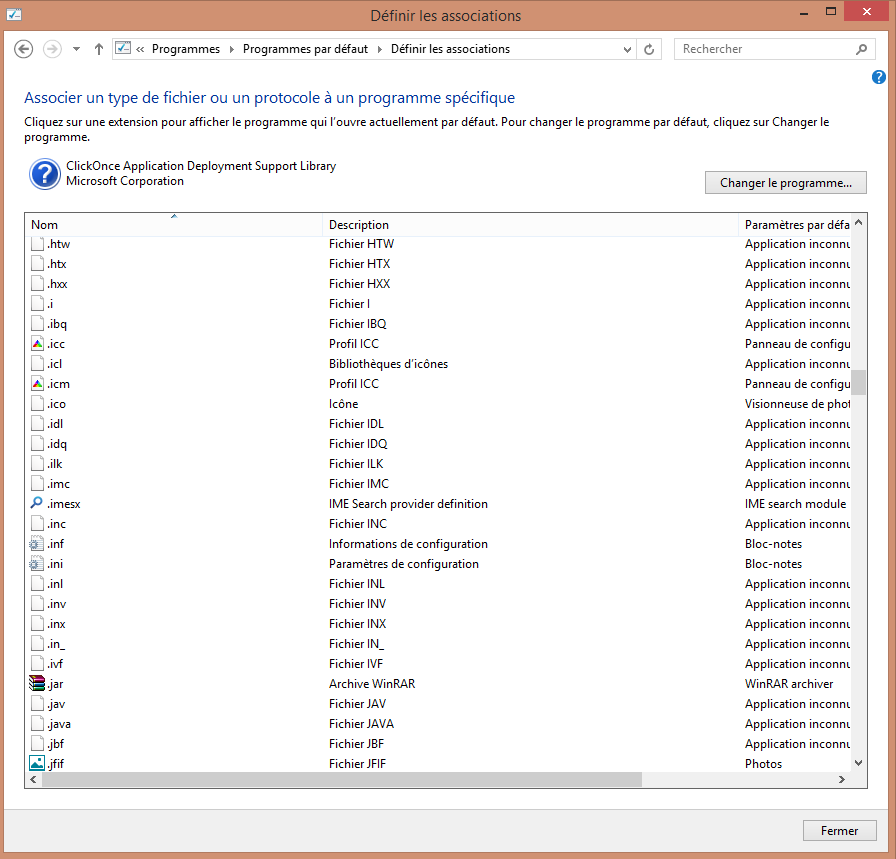
Task: Select the .in_ extension row
Action: [438, 644]
